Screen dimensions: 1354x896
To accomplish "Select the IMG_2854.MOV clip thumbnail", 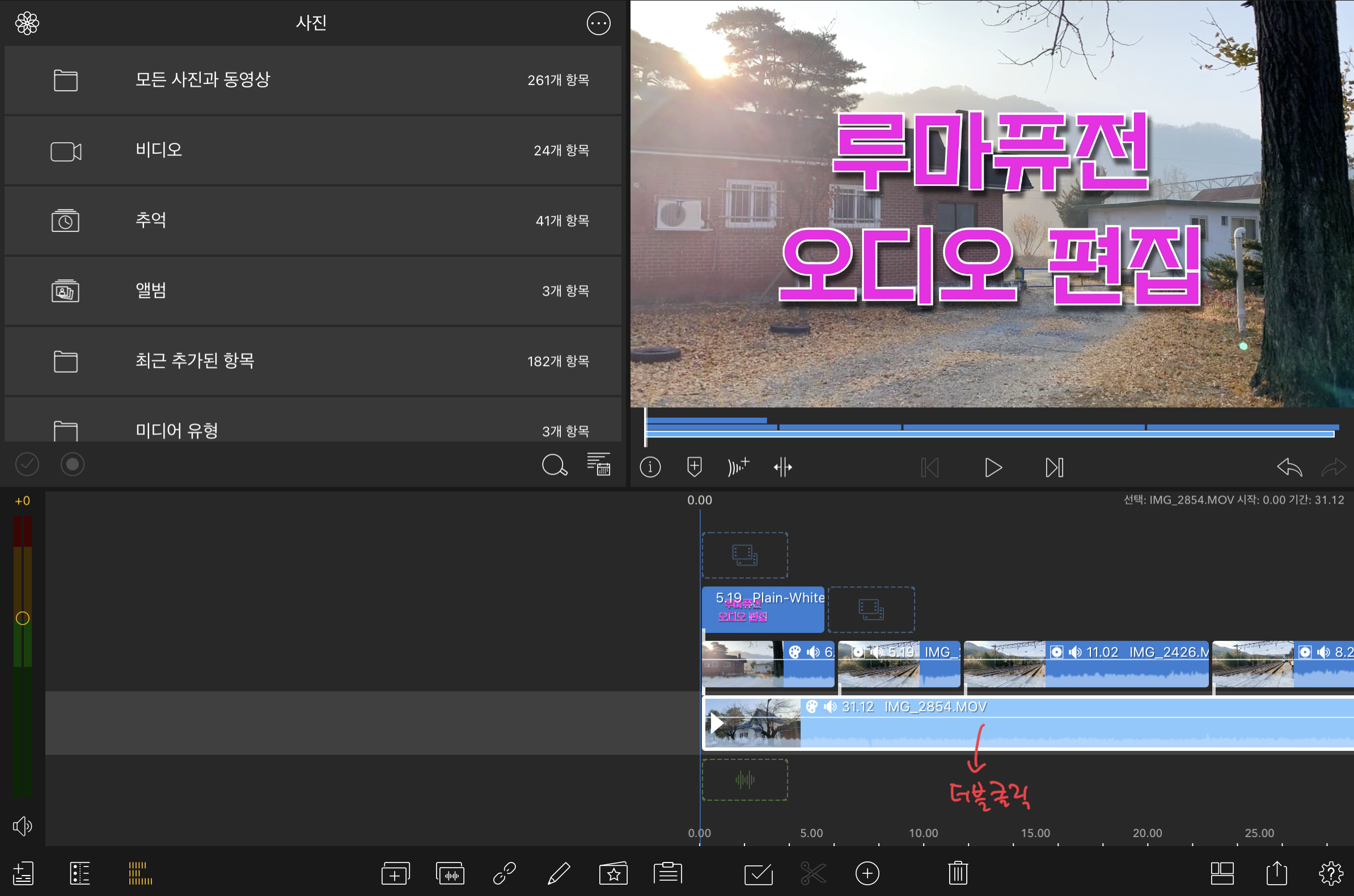I will pyautogui.click(x=753, y=724).
